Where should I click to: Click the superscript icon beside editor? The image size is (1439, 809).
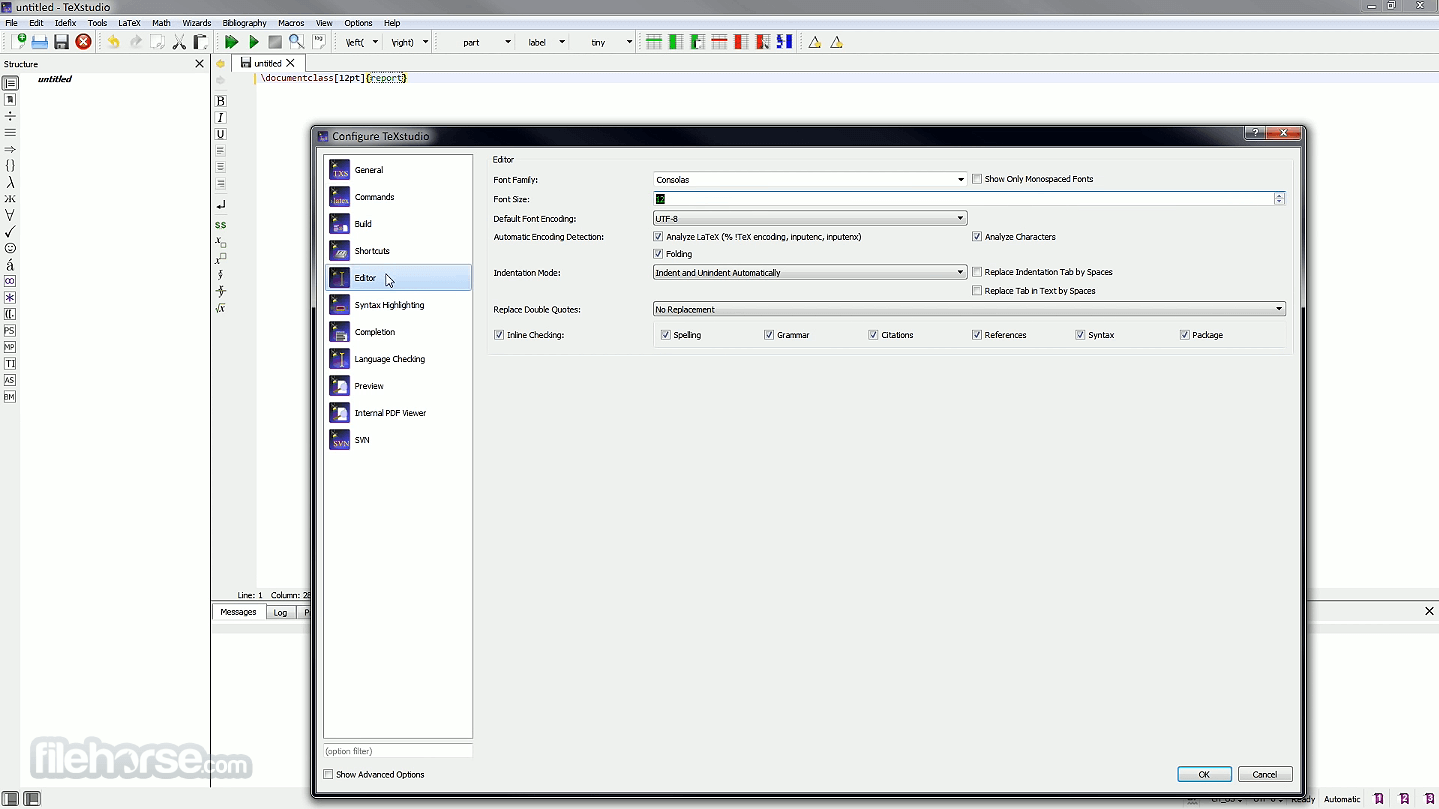click(x=221, y=258)
